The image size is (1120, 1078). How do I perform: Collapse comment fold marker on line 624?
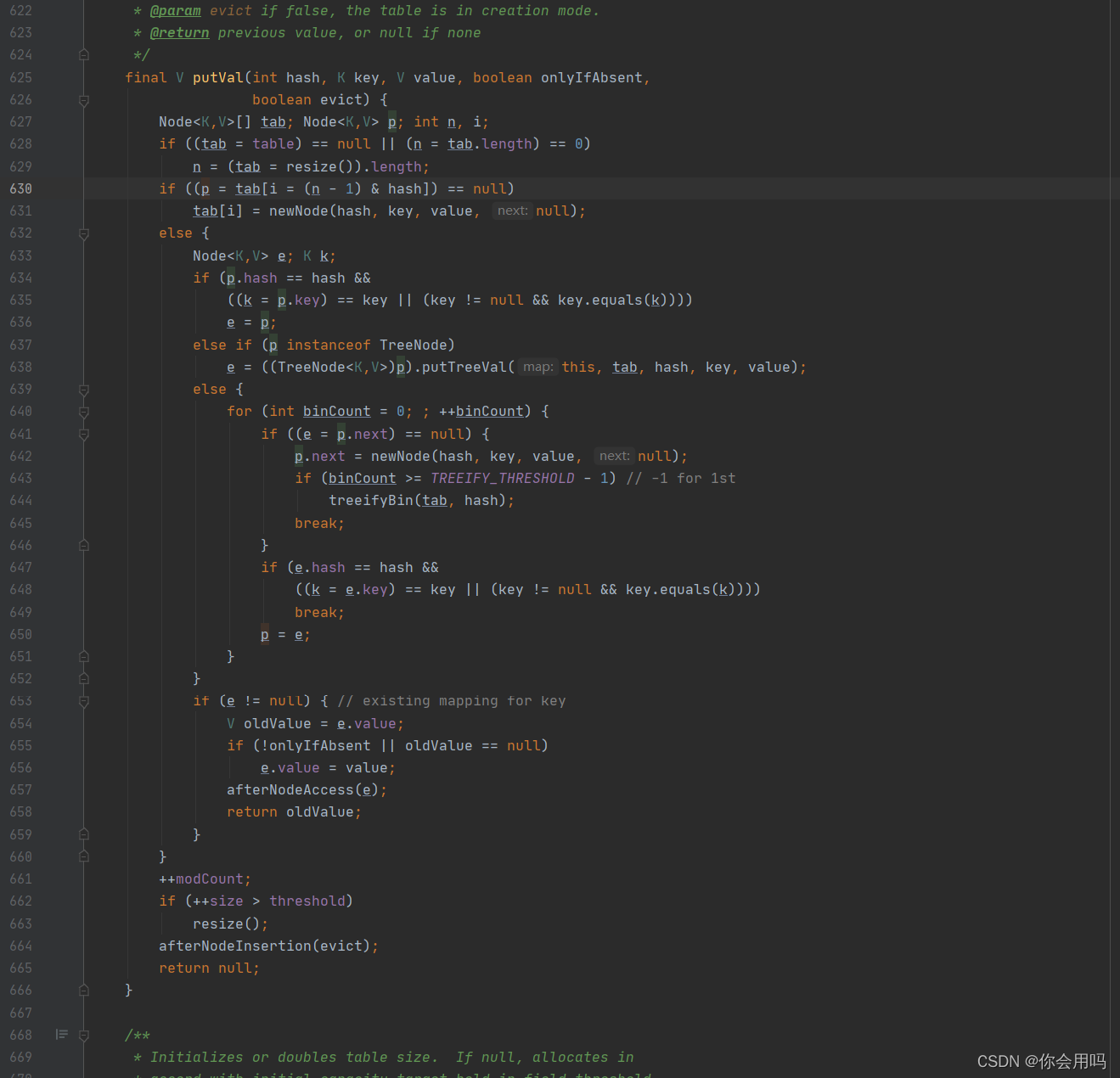click(x=84, y=55)
